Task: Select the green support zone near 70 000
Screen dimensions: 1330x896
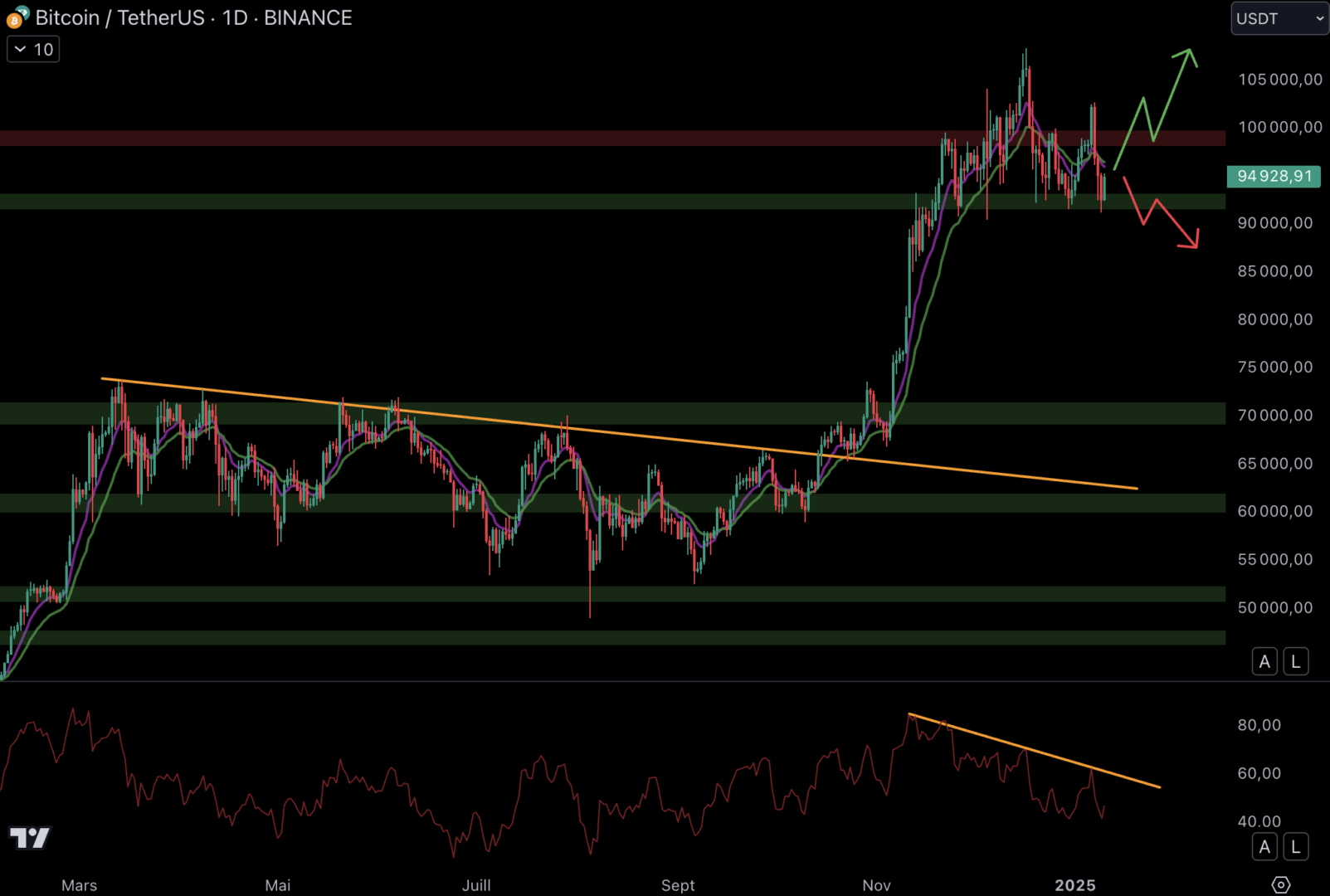Action: point(249,413)
